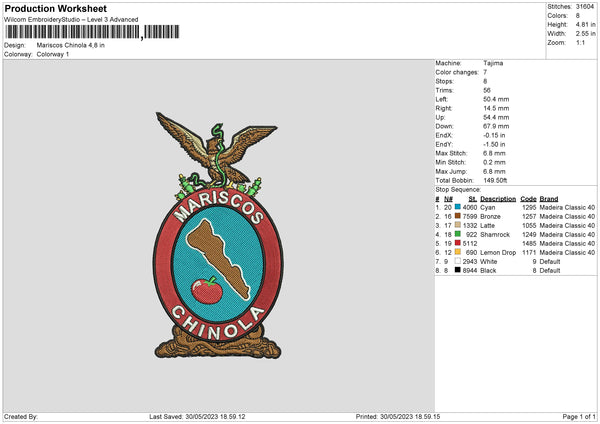Click the Machine value 'Tajima'
Viewport: 600px width, 424px height.
[x=493, y=63]
